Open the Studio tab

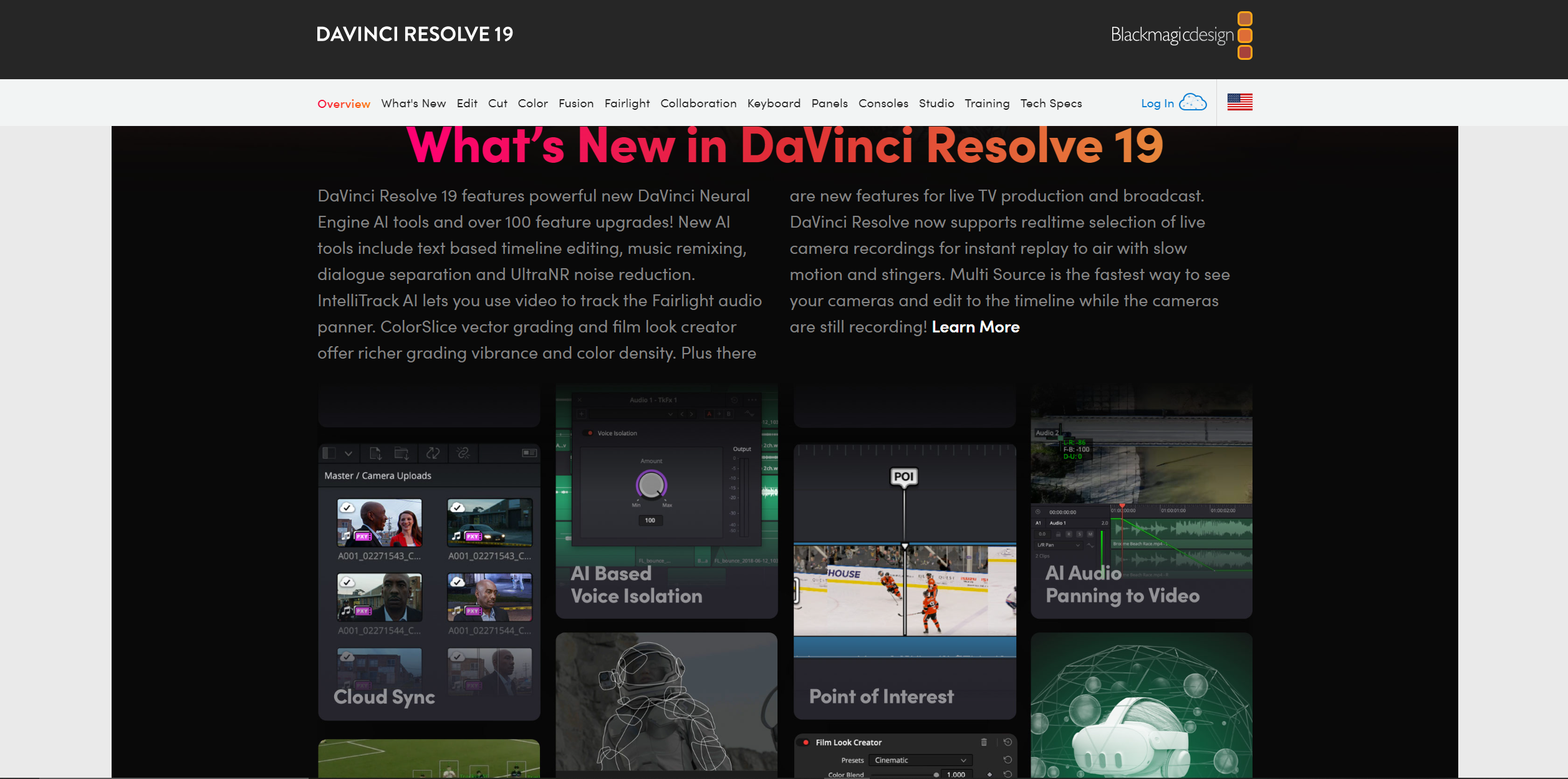936,104
